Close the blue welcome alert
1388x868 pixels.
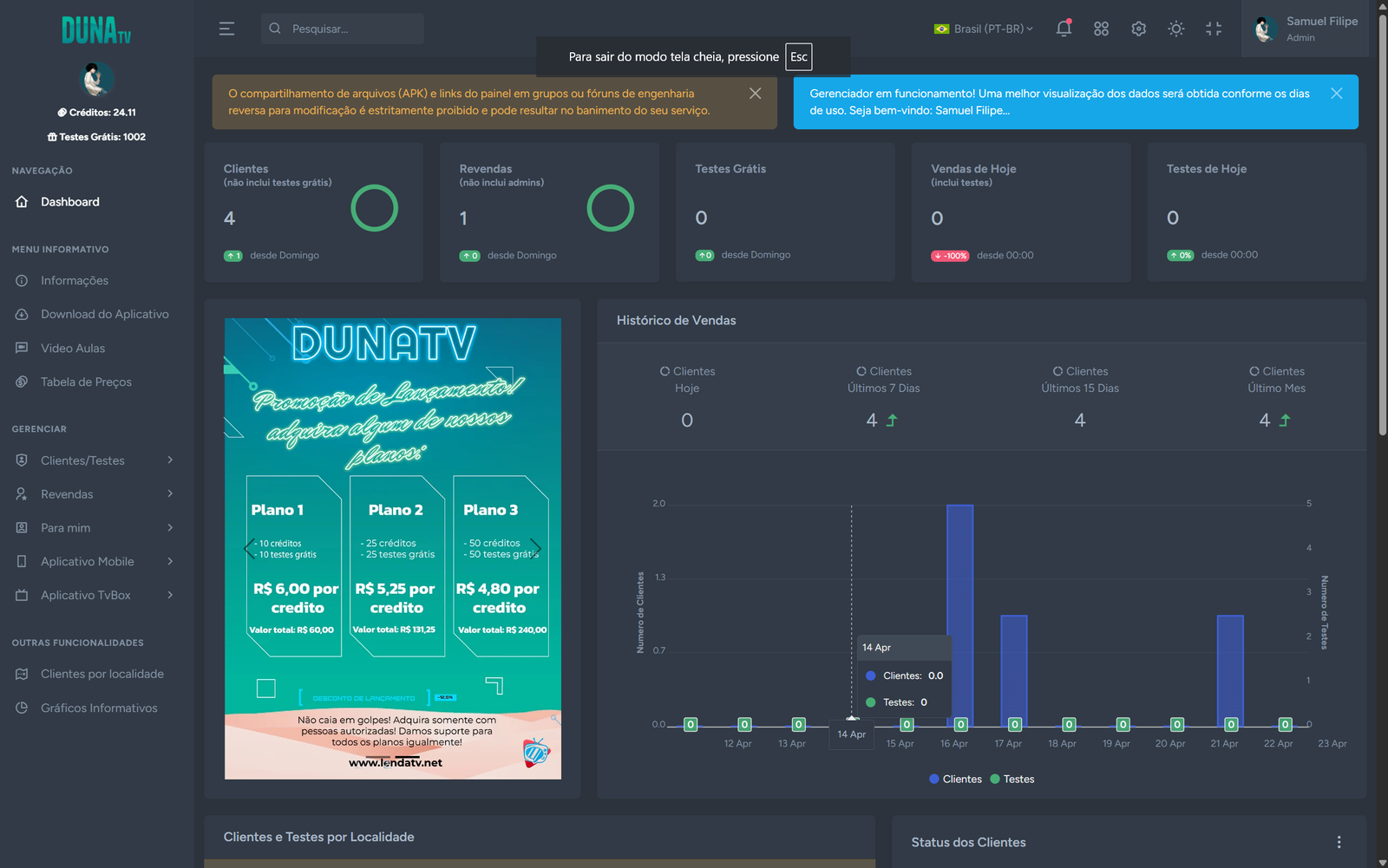(x=1337, y=94)
